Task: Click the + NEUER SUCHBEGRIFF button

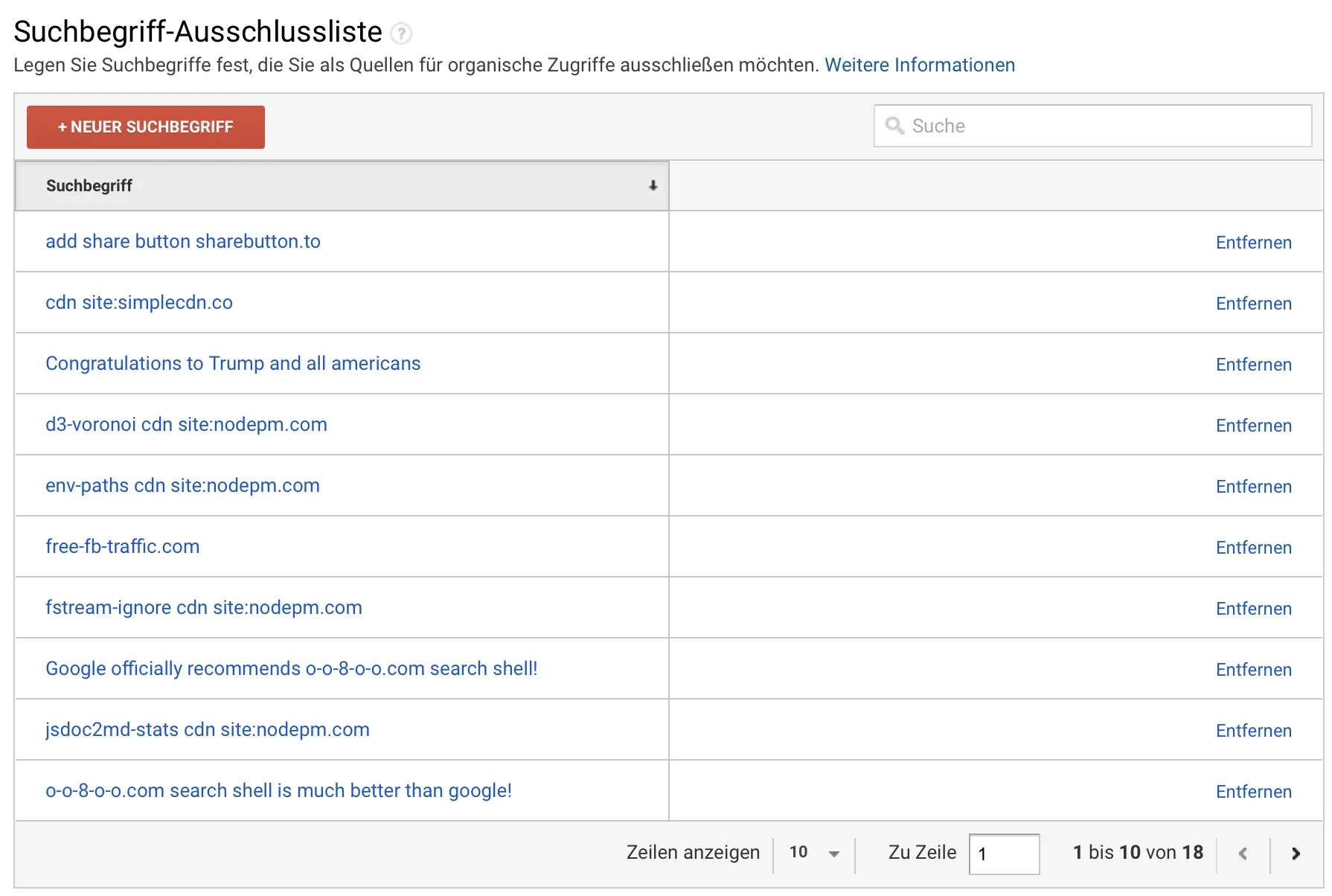Action: coord(146,127)
